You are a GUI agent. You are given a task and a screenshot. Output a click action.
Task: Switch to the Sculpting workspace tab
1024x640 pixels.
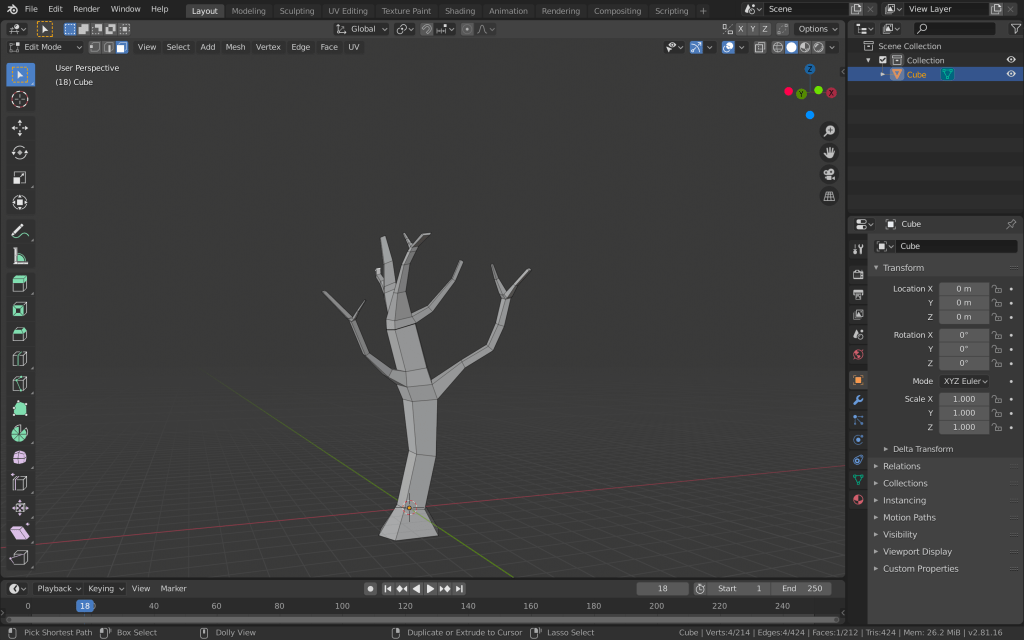296,11
